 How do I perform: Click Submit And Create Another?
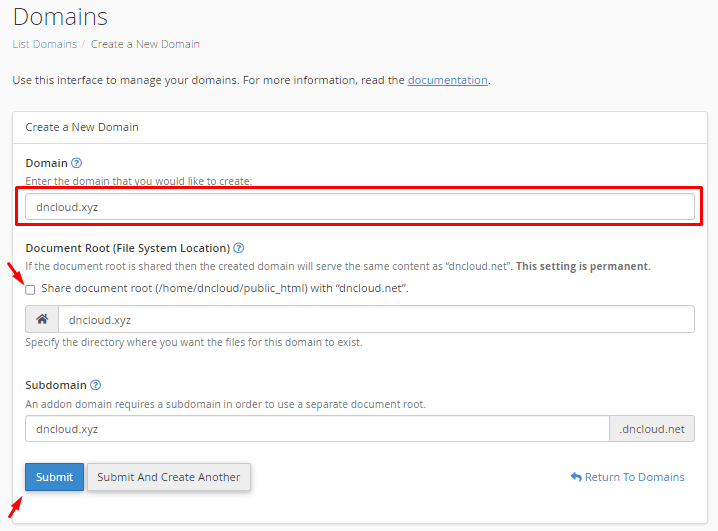click(168, 477)
